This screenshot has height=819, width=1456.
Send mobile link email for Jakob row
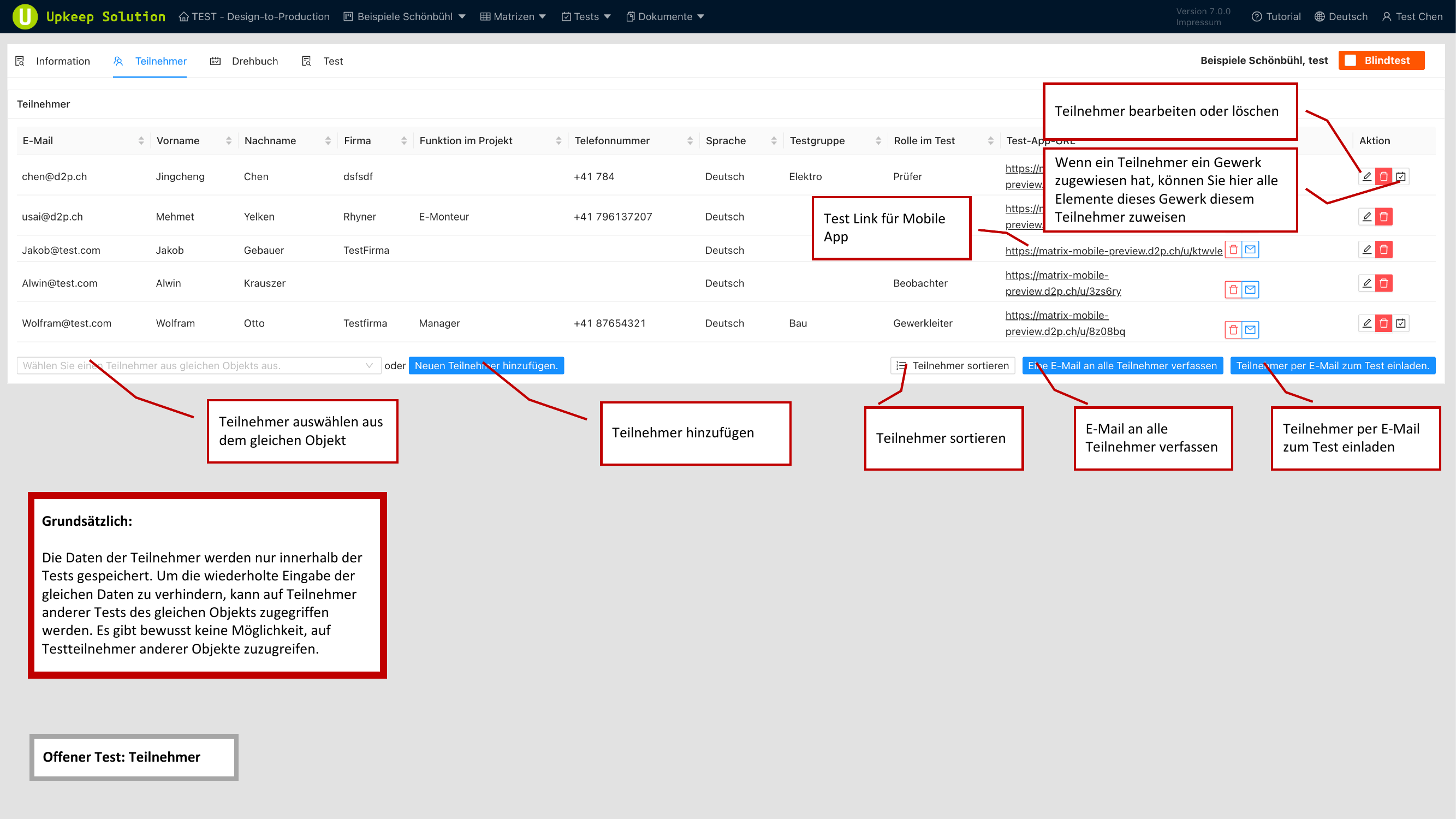[x=1250, y=250]
